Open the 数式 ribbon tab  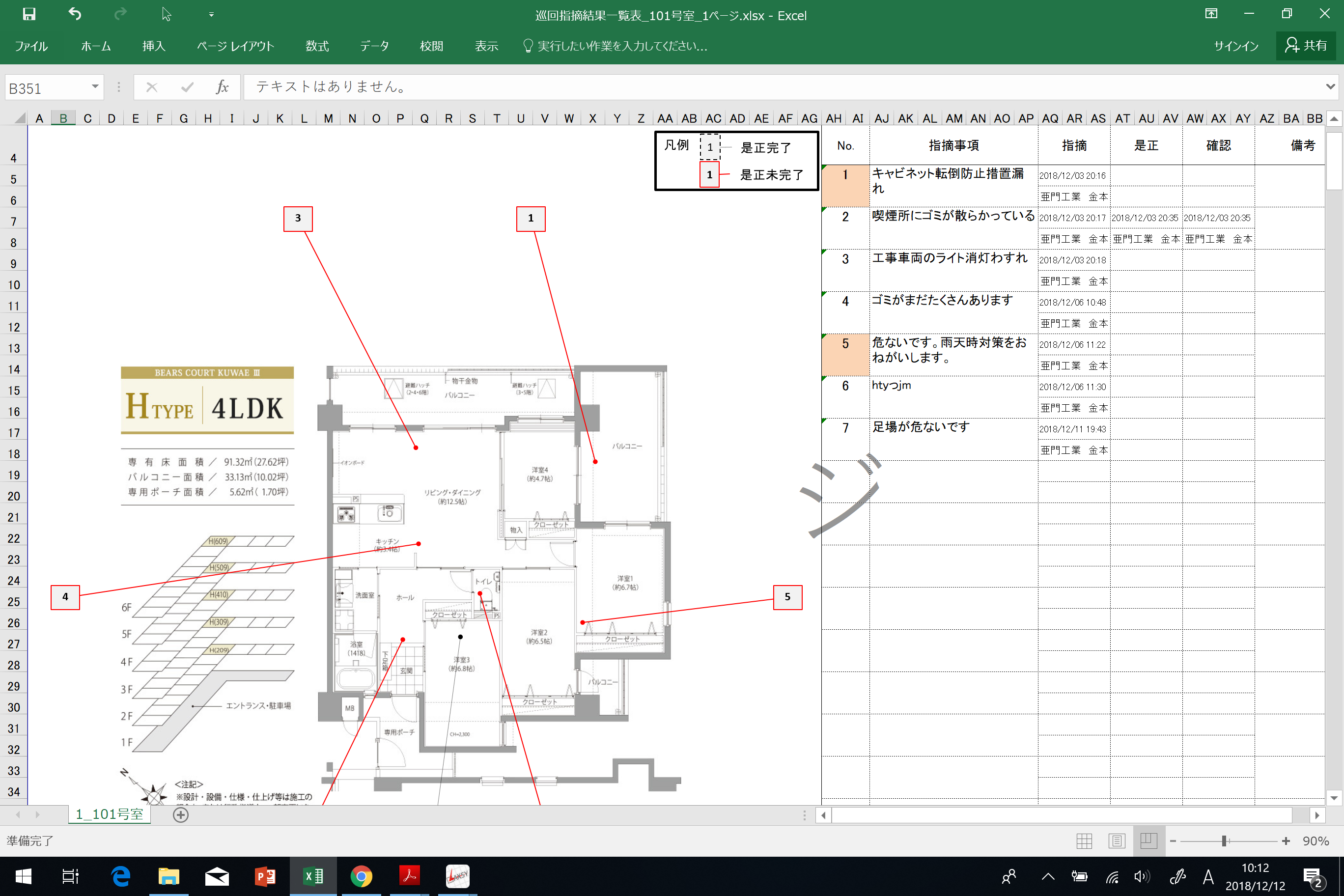click(x=317, y=46)
